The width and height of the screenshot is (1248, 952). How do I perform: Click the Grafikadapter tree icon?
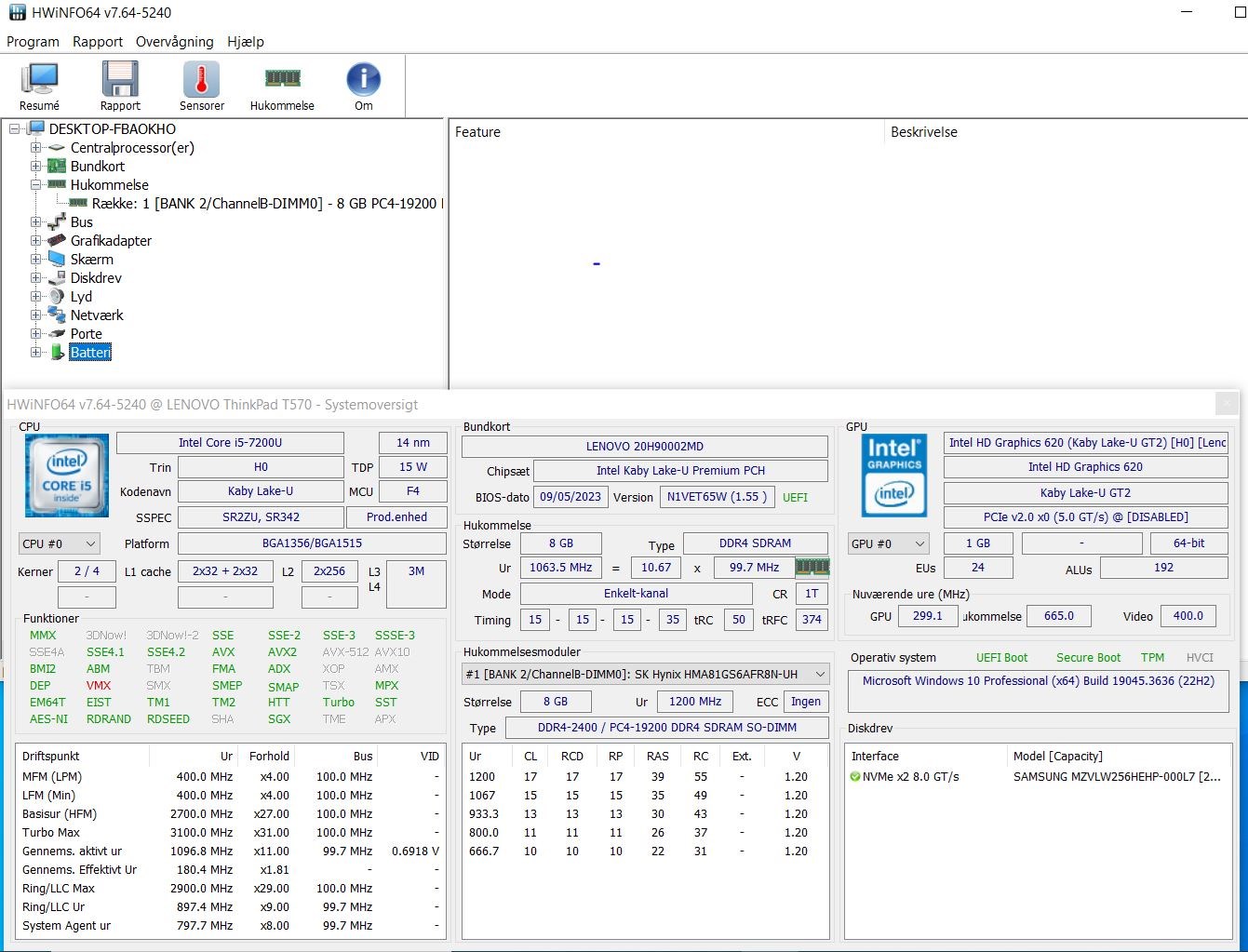[56, 240]
